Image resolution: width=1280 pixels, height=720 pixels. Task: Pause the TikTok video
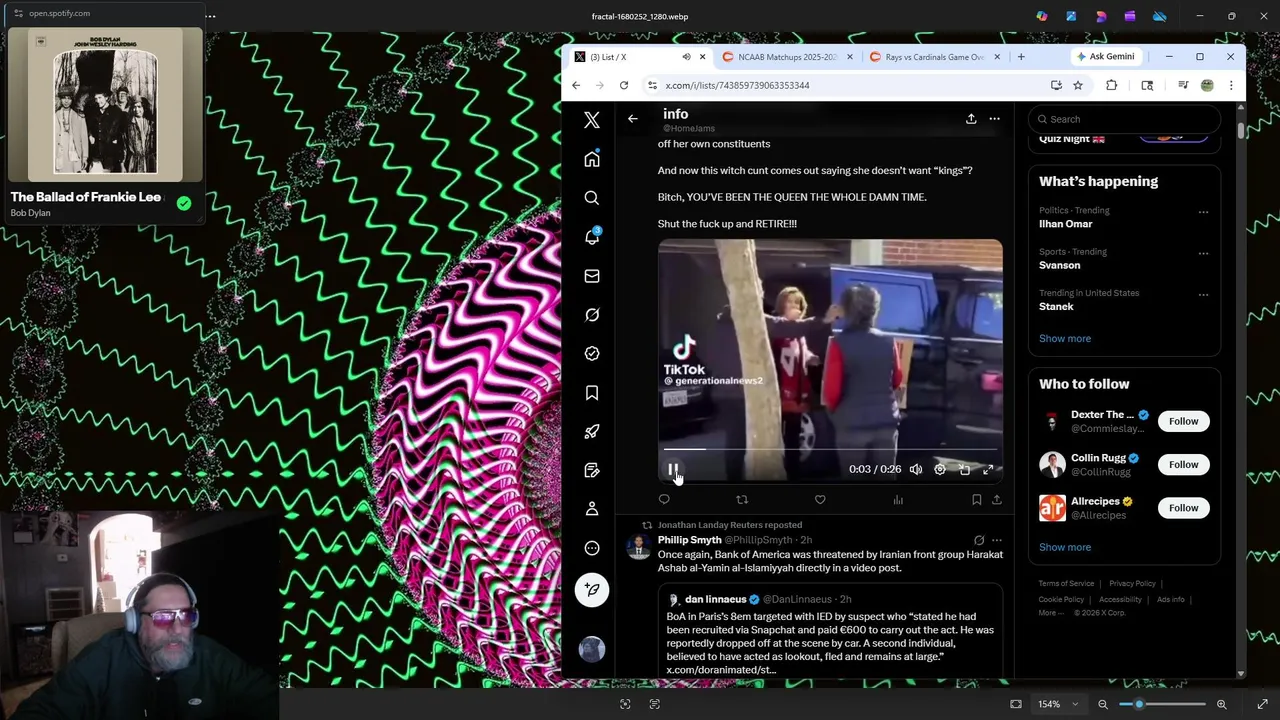tap(673, 469)
